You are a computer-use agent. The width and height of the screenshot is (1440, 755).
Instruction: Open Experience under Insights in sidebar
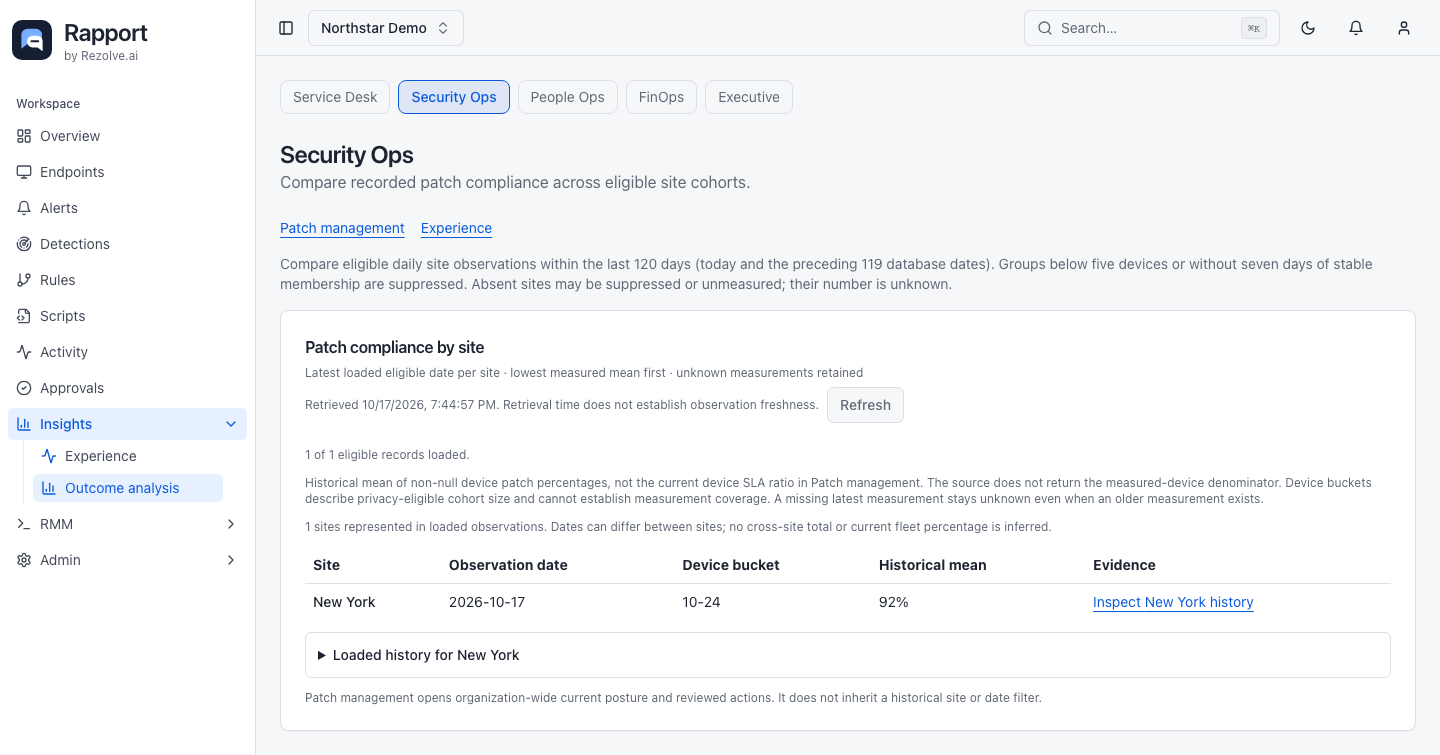tap(128, 456)
